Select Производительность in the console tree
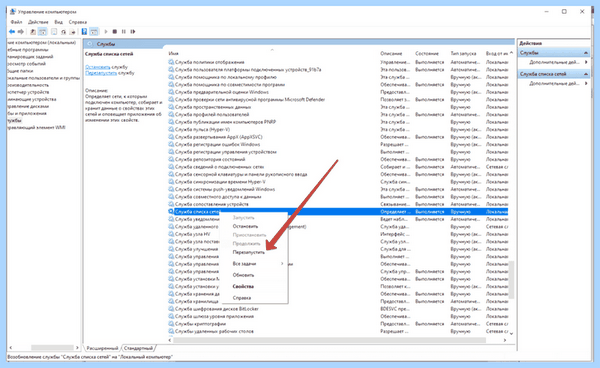 pyautogui.click(x=28, y=85)
